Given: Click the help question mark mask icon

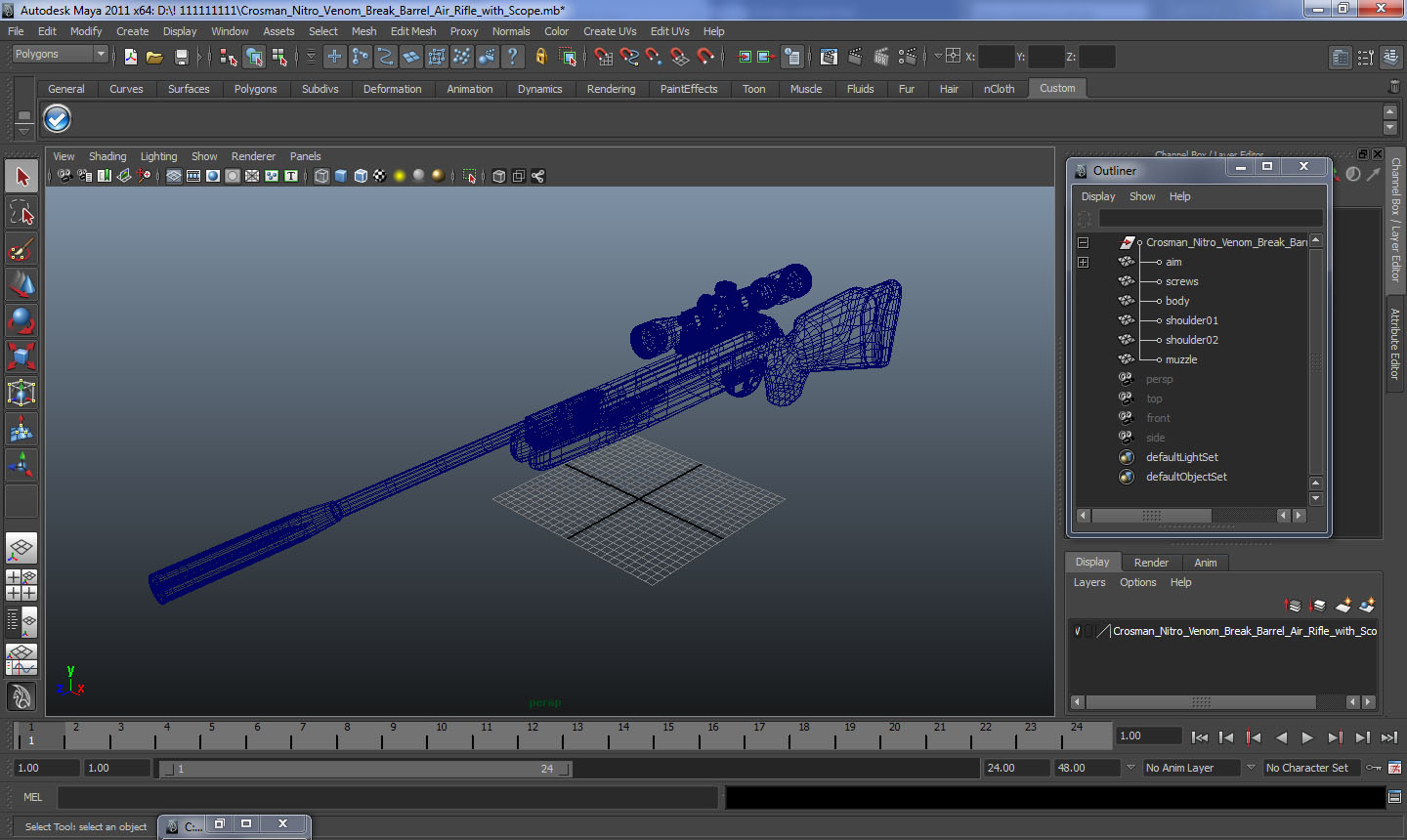Looking at the screenshot, I should pos(512,57).
